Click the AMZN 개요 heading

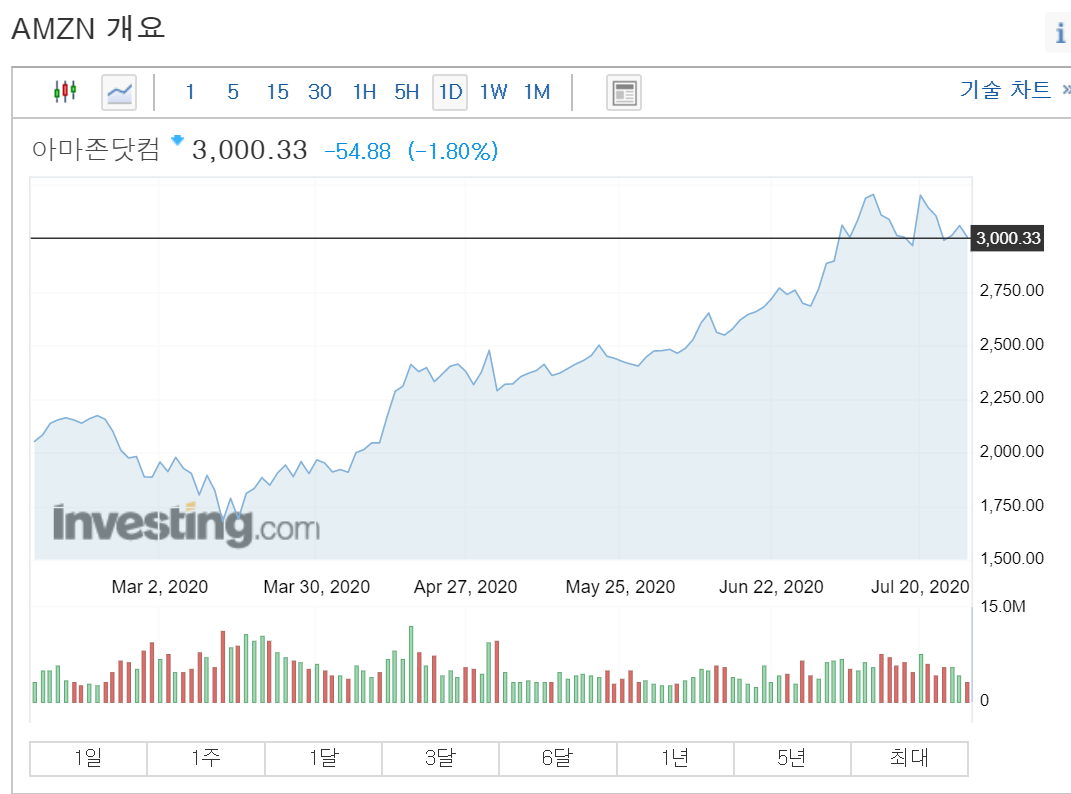88,29
